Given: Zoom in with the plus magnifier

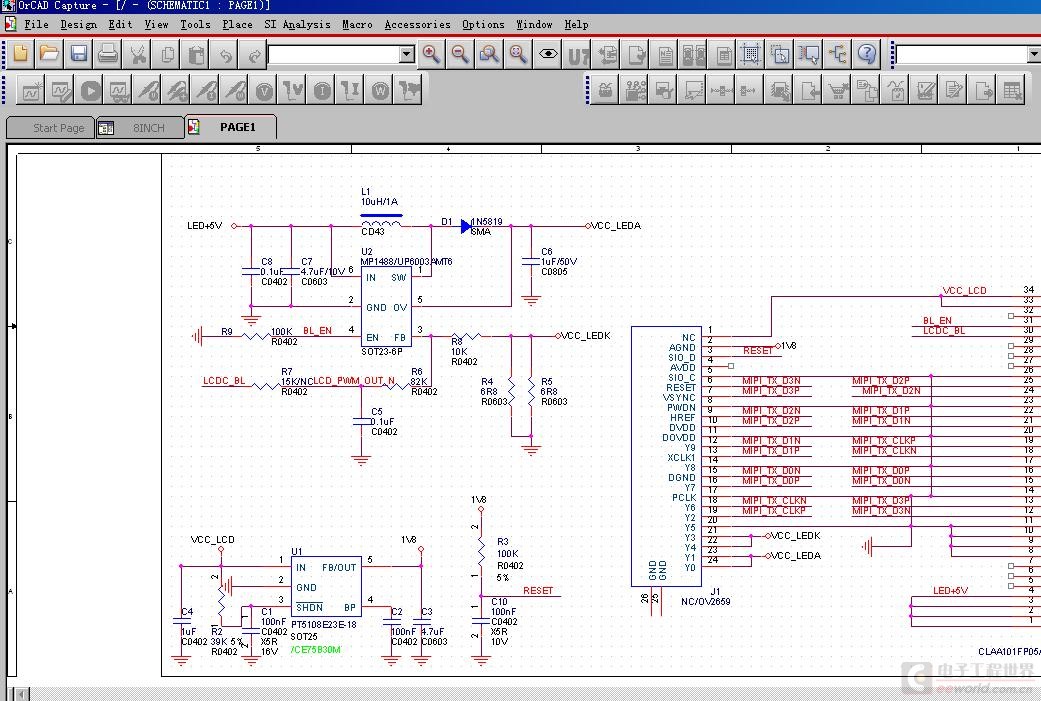Looking at the screenshot, I should click(432, 54).
